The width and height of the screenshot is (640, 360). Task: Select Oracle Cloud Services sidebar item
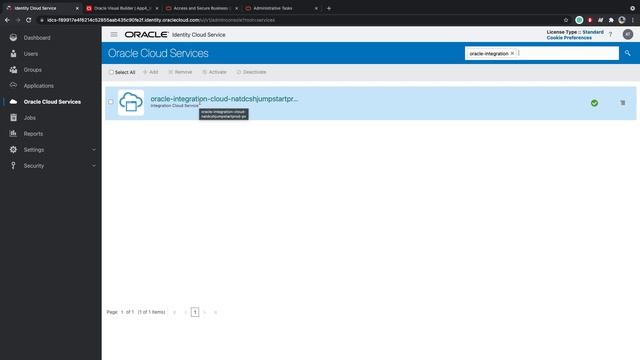pyautogui.click(x=52, y=102)
